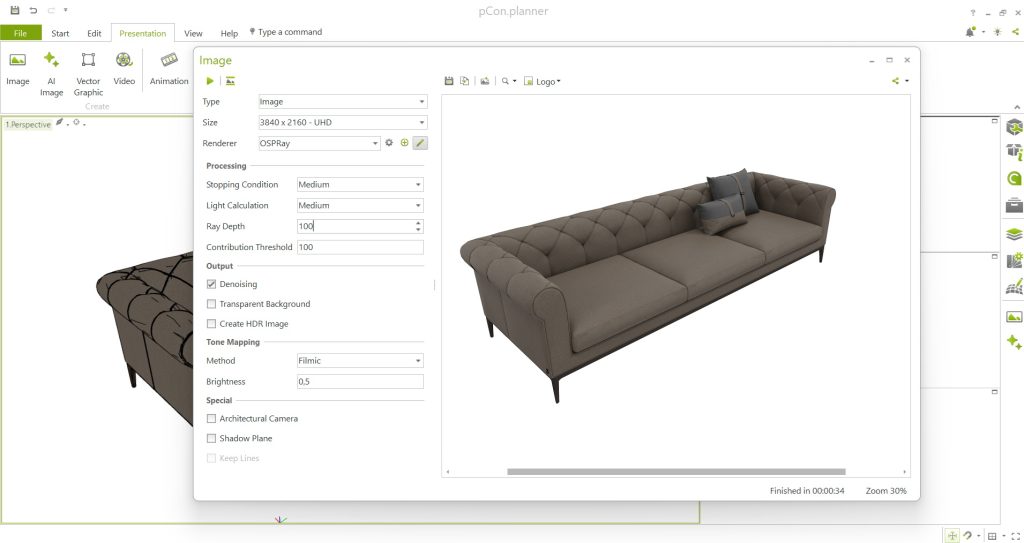
Task: Click the Image tool in the ribbon
Action: coord(18,69)
